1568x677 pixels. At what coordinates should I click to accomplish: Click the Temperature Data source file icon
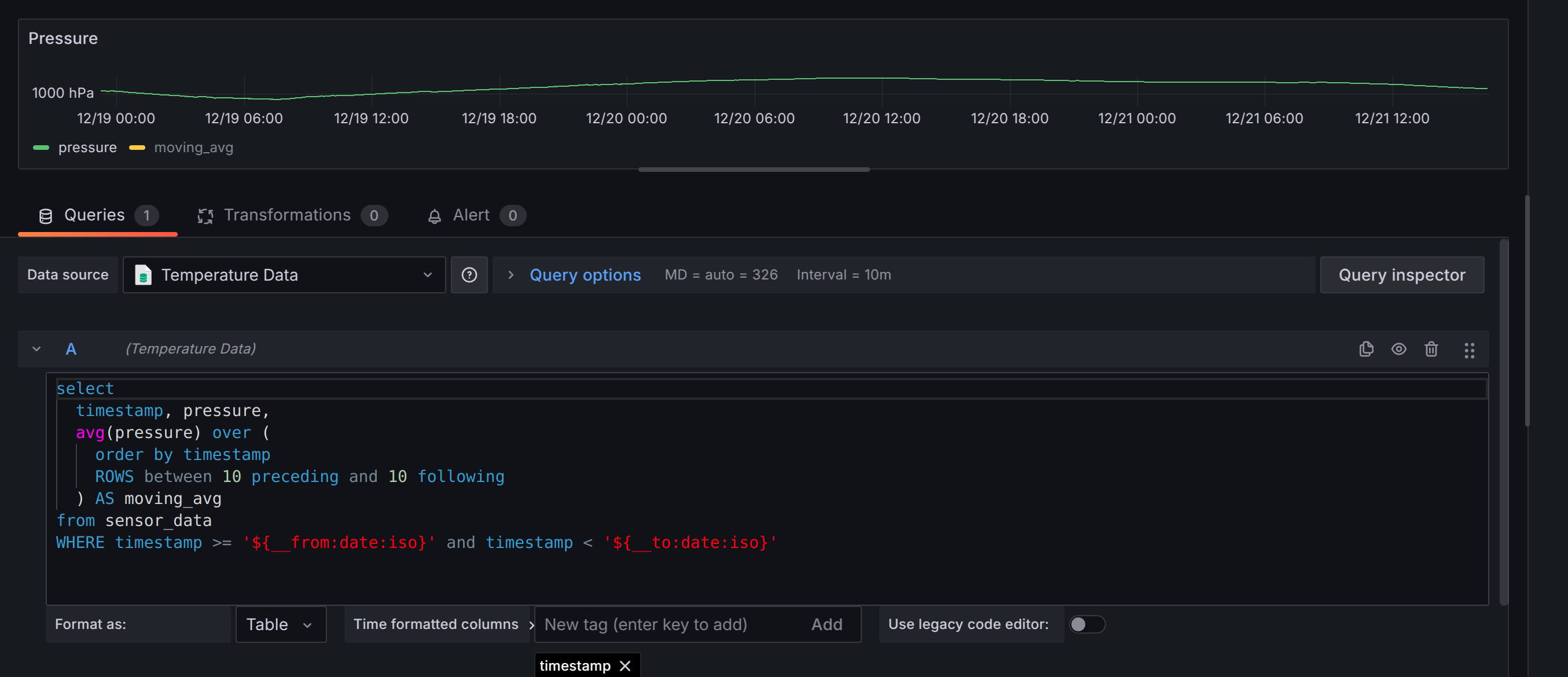pos(143,275)
